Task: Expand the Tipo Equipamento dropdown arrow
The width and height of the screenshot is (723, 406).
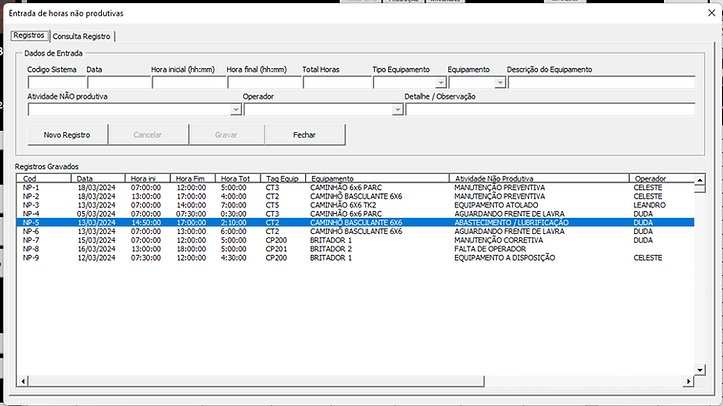Action: pos(441,83)
